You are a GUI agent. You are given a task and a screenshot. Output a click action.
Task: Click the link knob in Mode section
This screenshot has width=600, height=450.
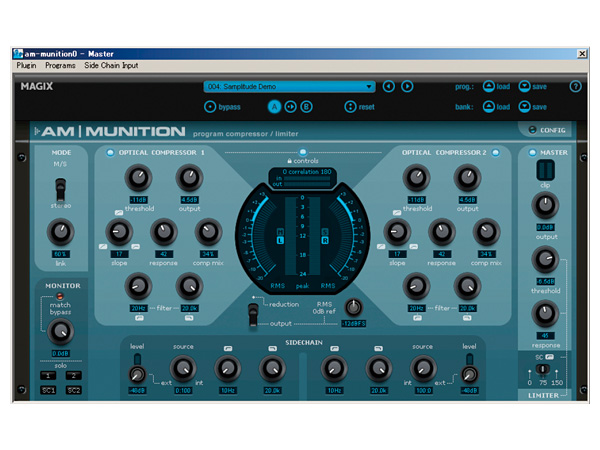click(x=60, y=232)
